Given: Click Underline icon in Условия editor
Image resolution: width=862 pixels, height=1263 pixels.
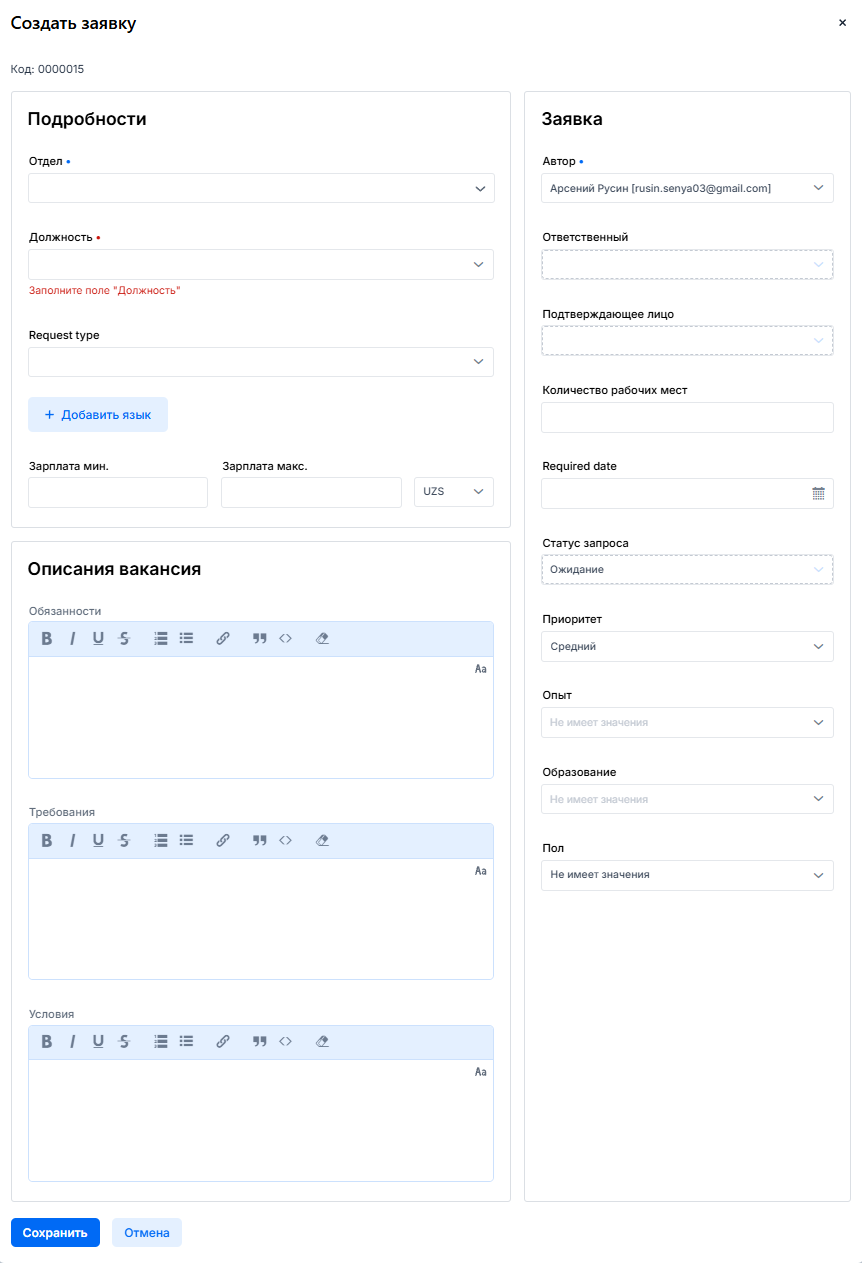Looking at the screenshot, I should 98,1042.
